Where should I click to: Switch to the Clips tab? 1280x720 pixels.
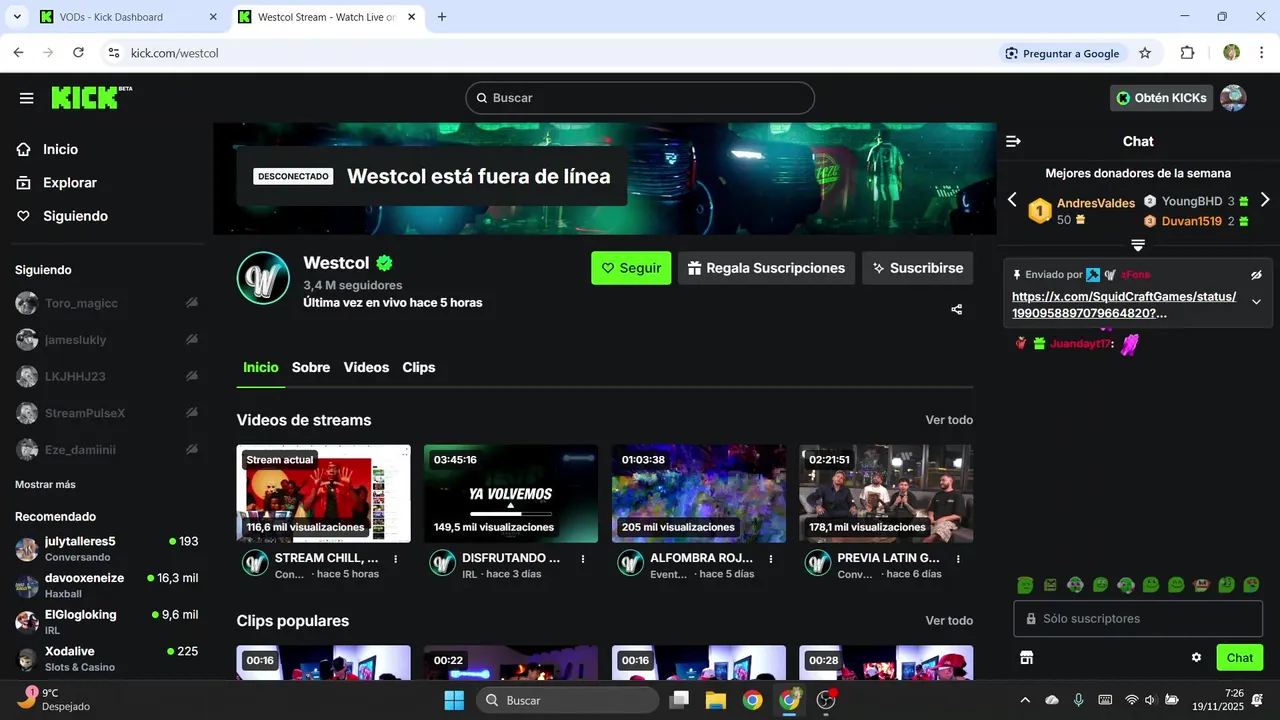click(x=419, y=368)
